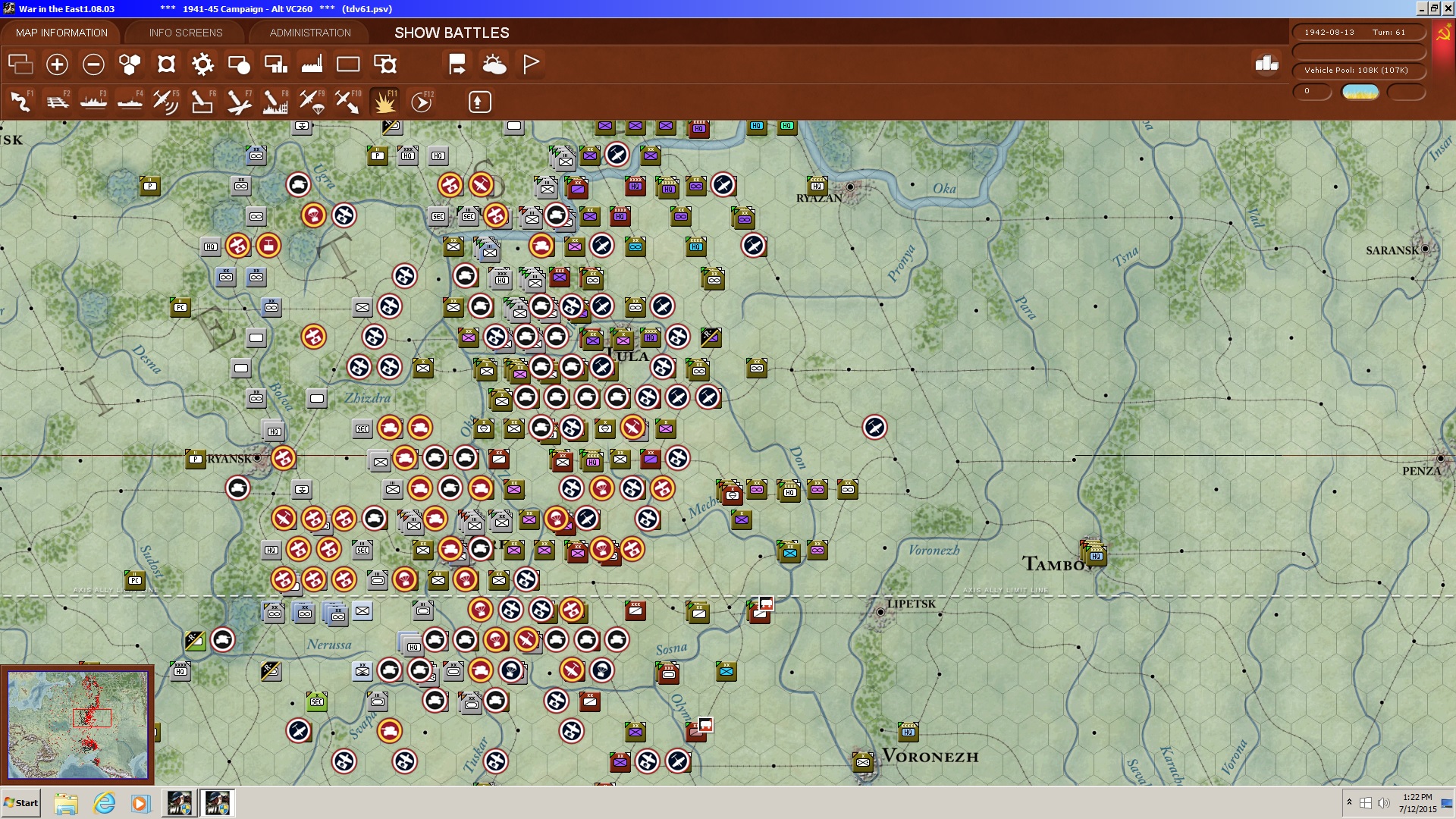Open the MAP INFORMATION tab
This screenshot has height=819, width=1456.
click(61, 33)
